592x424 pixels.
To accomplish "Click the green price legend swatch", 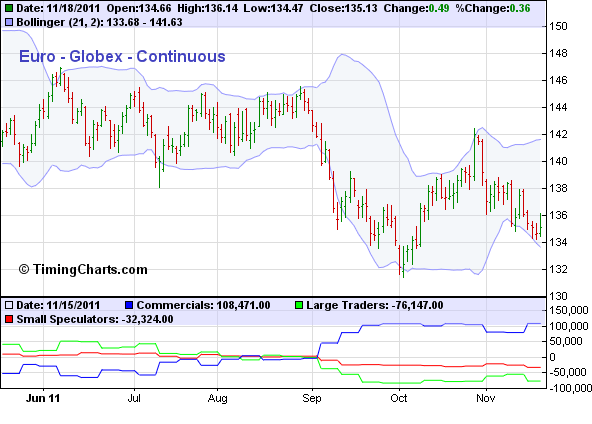I will [x=8, y=8].
